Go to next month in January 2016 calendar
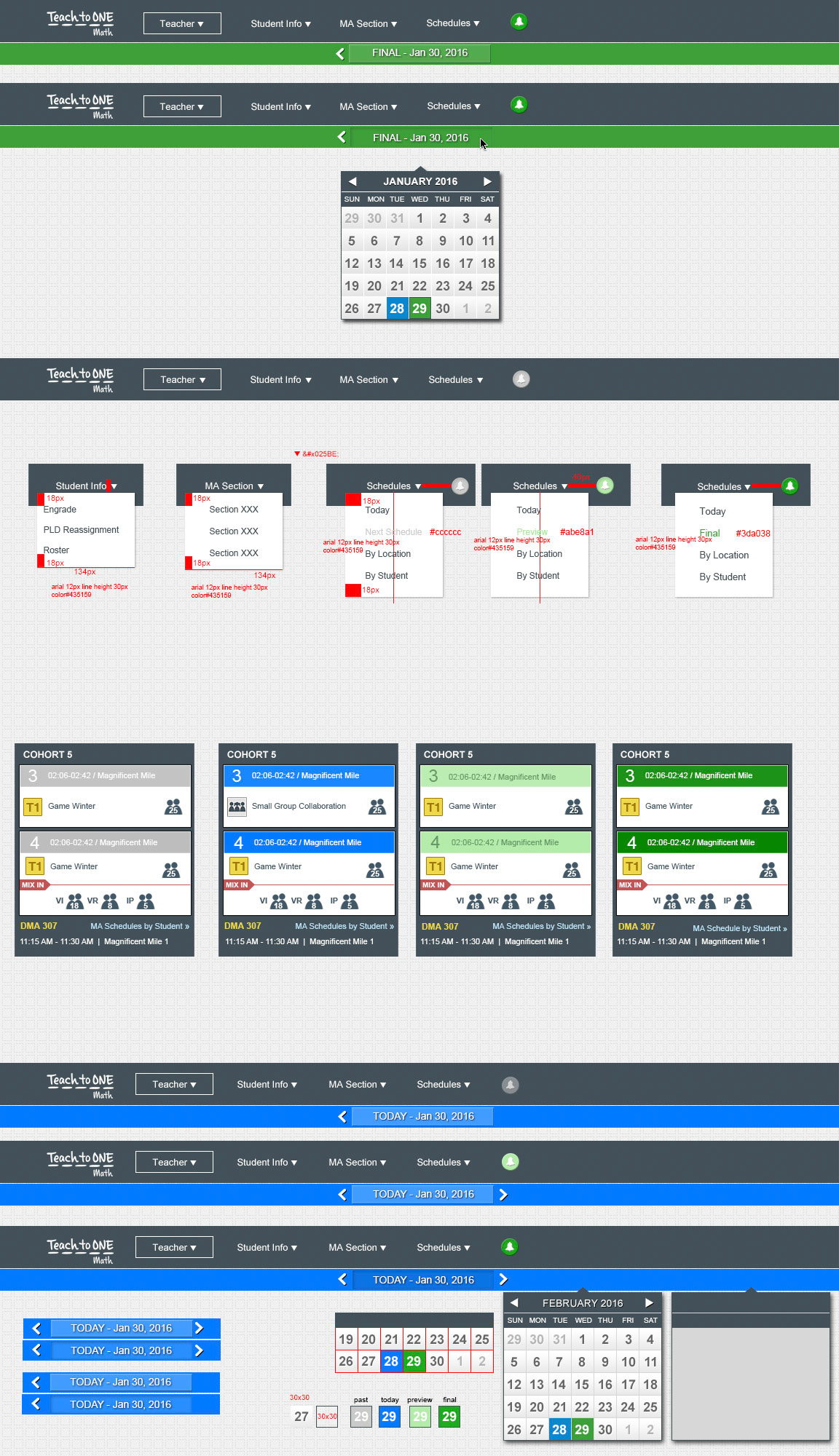Image resolution: width=839 pixels, height=1456 pixels. click(487, 181)
